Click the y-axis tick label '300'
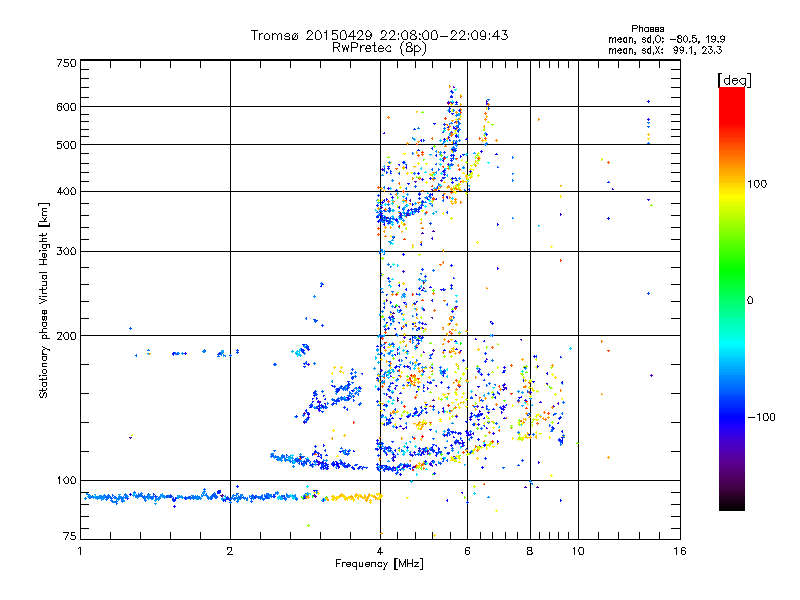800x600 pixels. click(x=66, y=251)
